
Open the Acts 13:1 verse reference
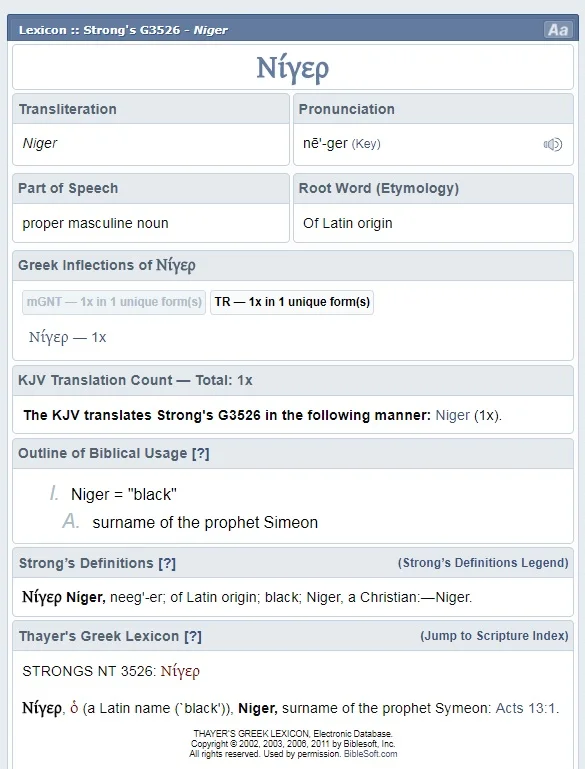coord(526,708)
